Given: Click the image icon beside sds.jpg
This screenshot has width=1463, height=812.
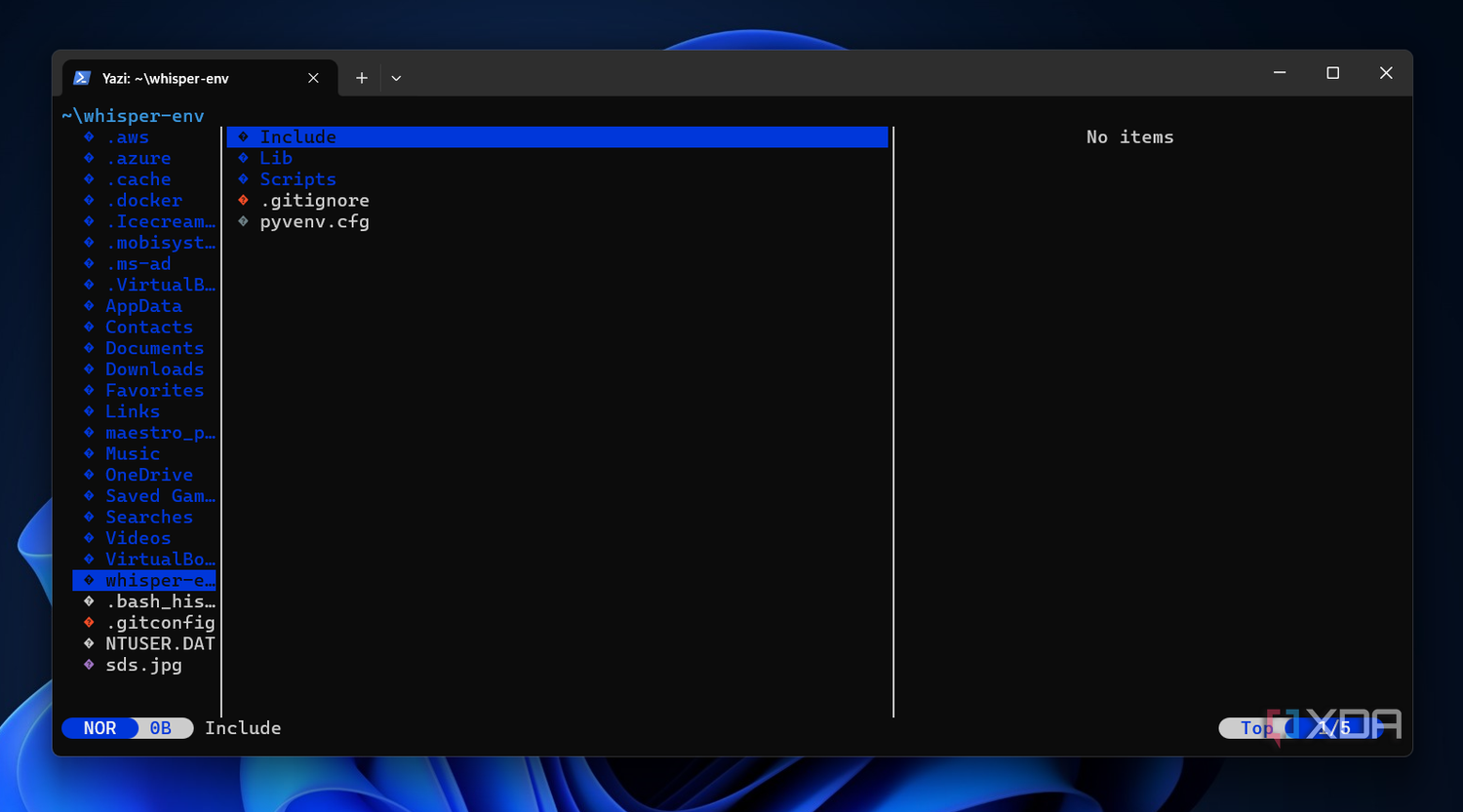Looking at the screenshot, I should pos(89,665).
